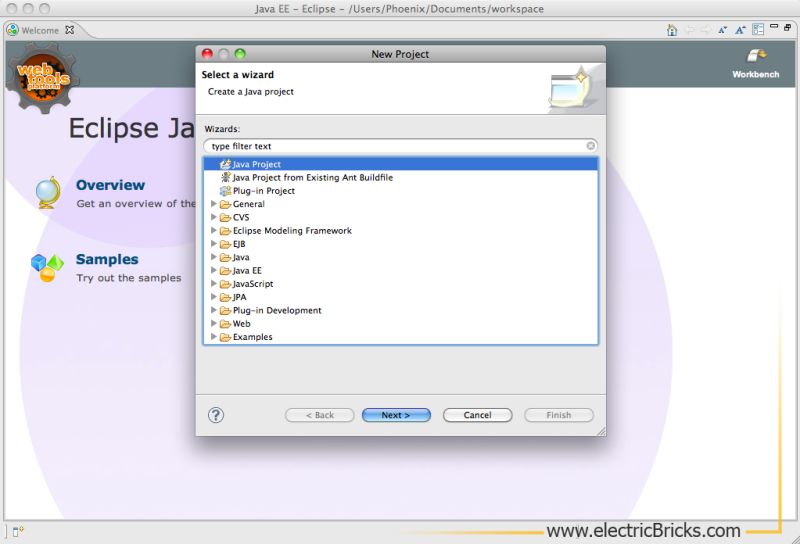Click the Reduce font size icon

pyautogui.click(x=722, y=30)
